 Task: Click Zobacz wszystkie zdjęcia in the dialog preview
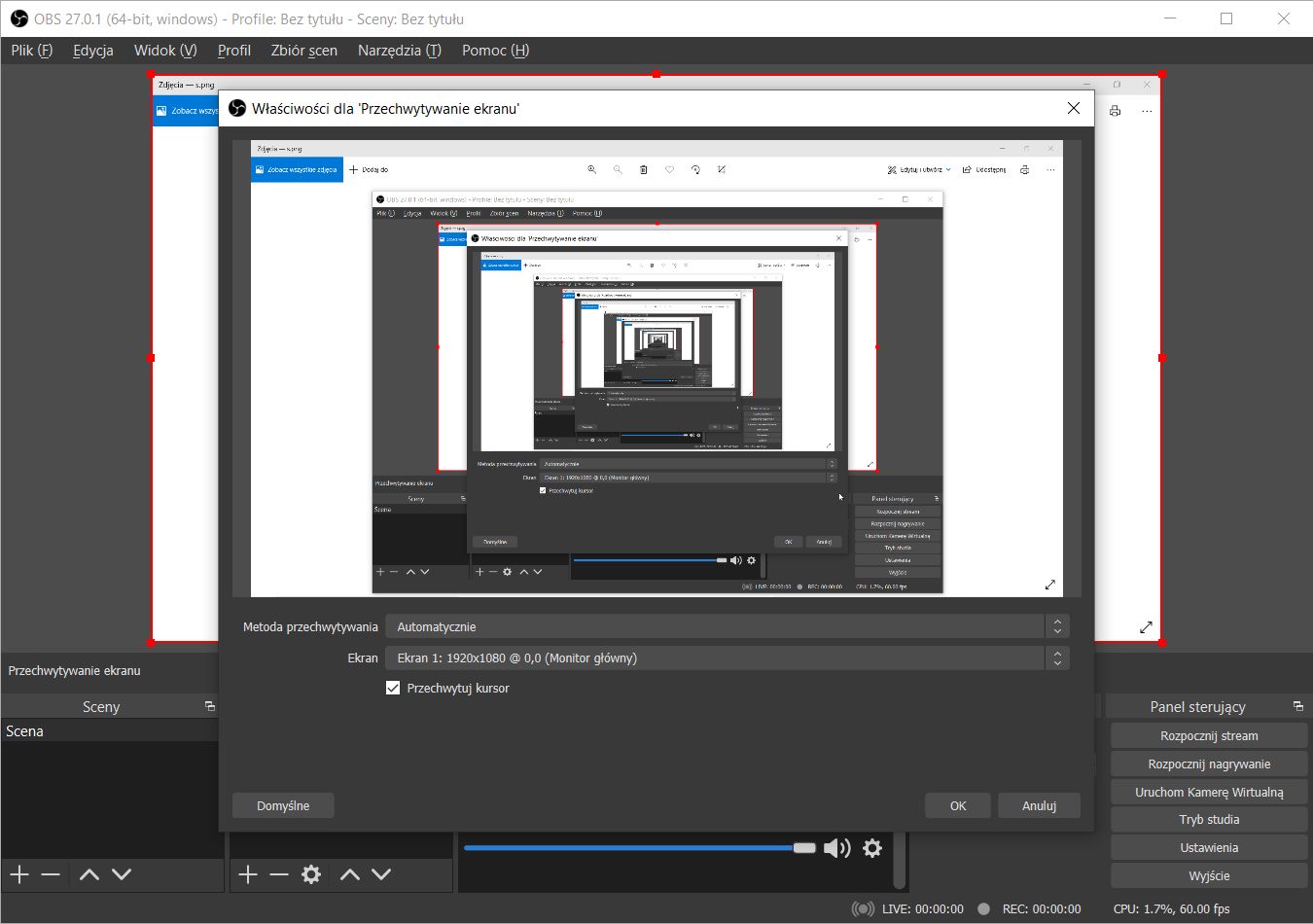click(298, 169)
